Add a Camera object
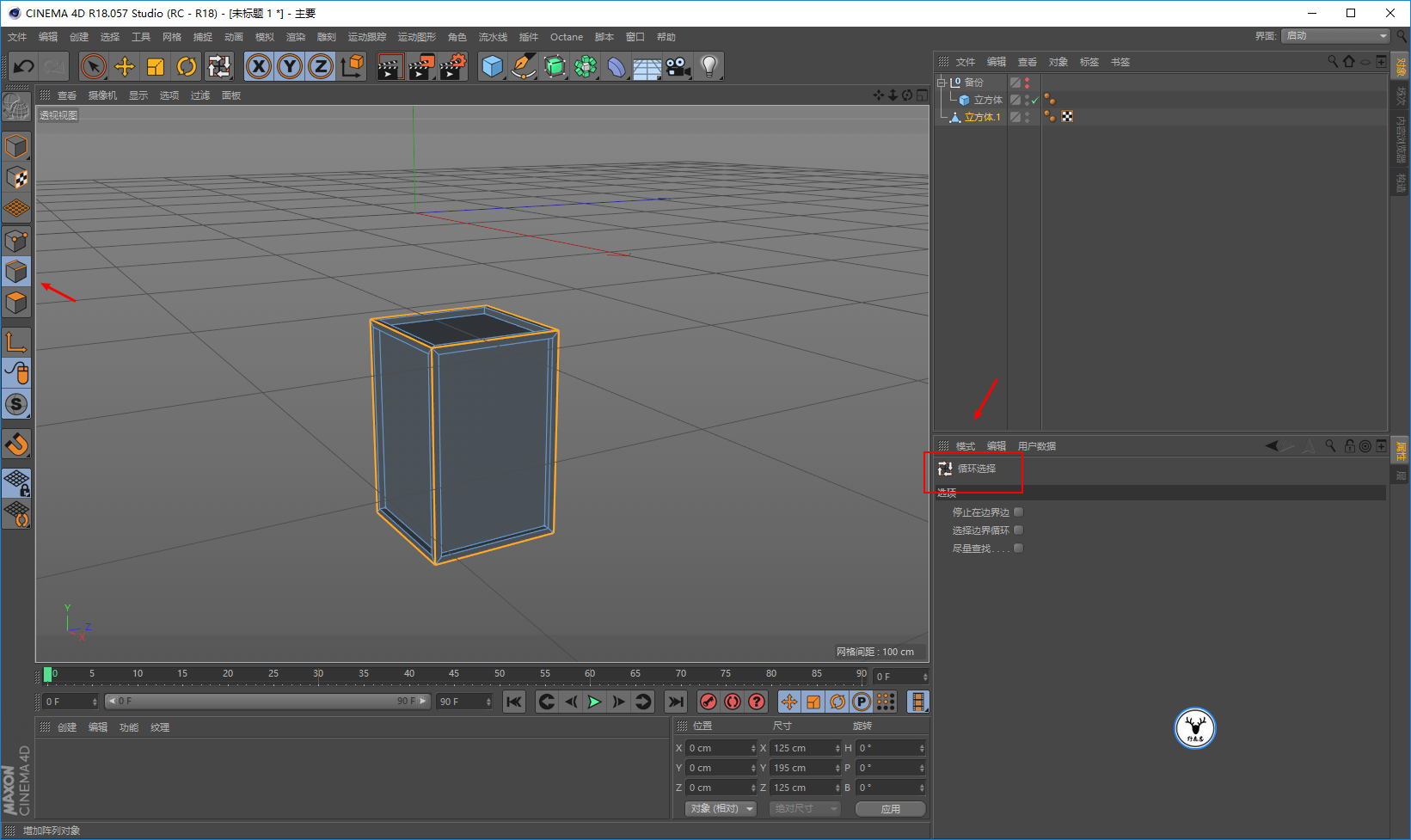Image resolution: width=1411 pixels, height=840 pixels. click(x=678, y=66)
